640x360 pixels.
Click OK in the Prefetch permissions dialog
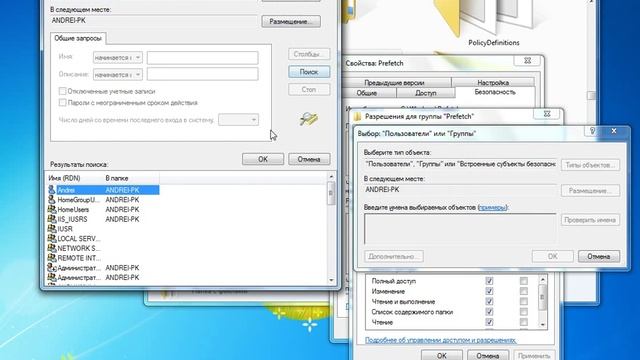click(442, 355)
